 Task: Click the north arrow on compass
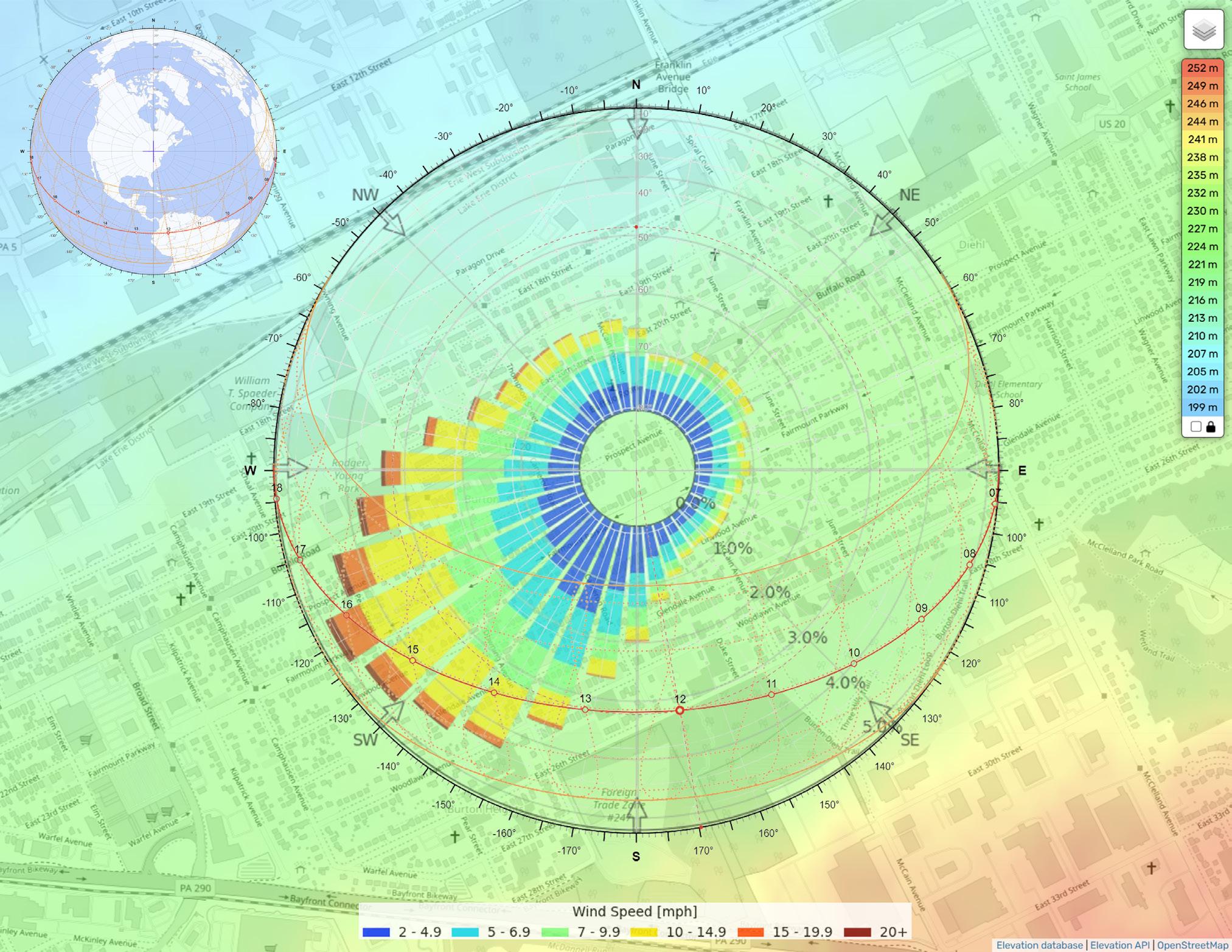pos(637,125)
